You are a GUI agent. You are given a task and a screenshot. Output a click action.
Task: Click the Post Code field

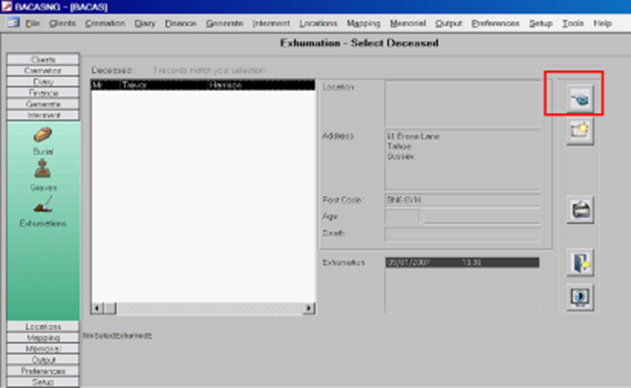462,200
